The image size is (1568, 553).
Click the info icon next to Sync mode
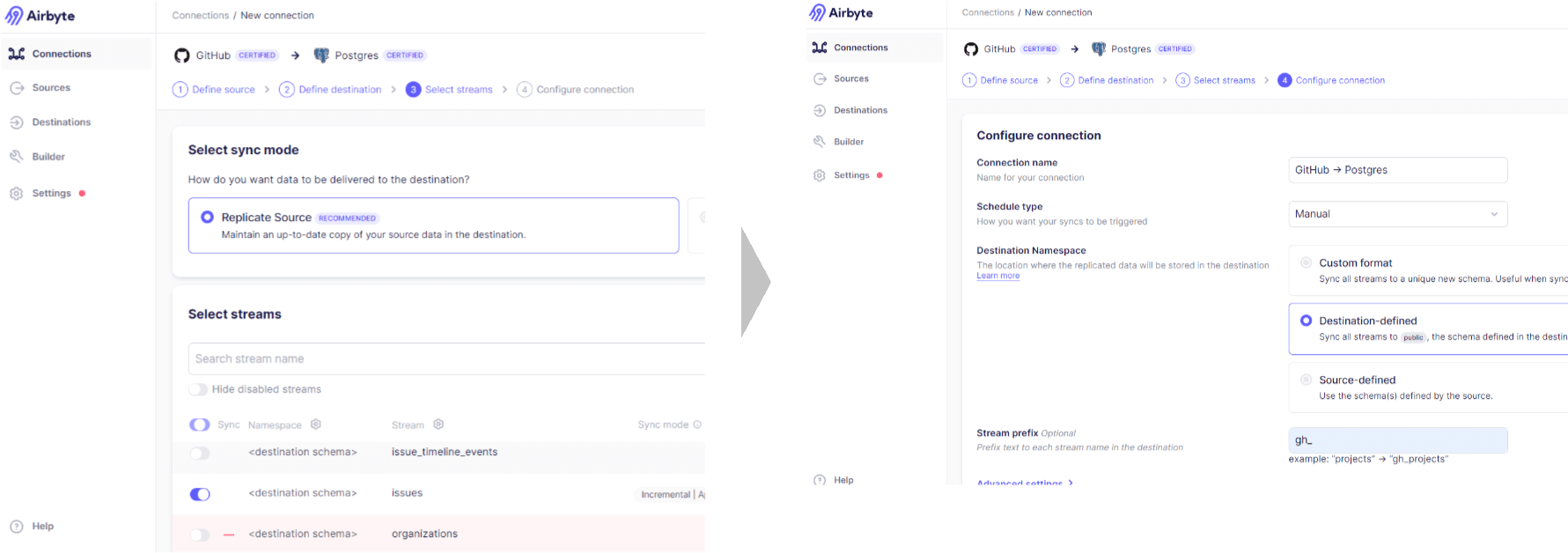tap(697, 424)
